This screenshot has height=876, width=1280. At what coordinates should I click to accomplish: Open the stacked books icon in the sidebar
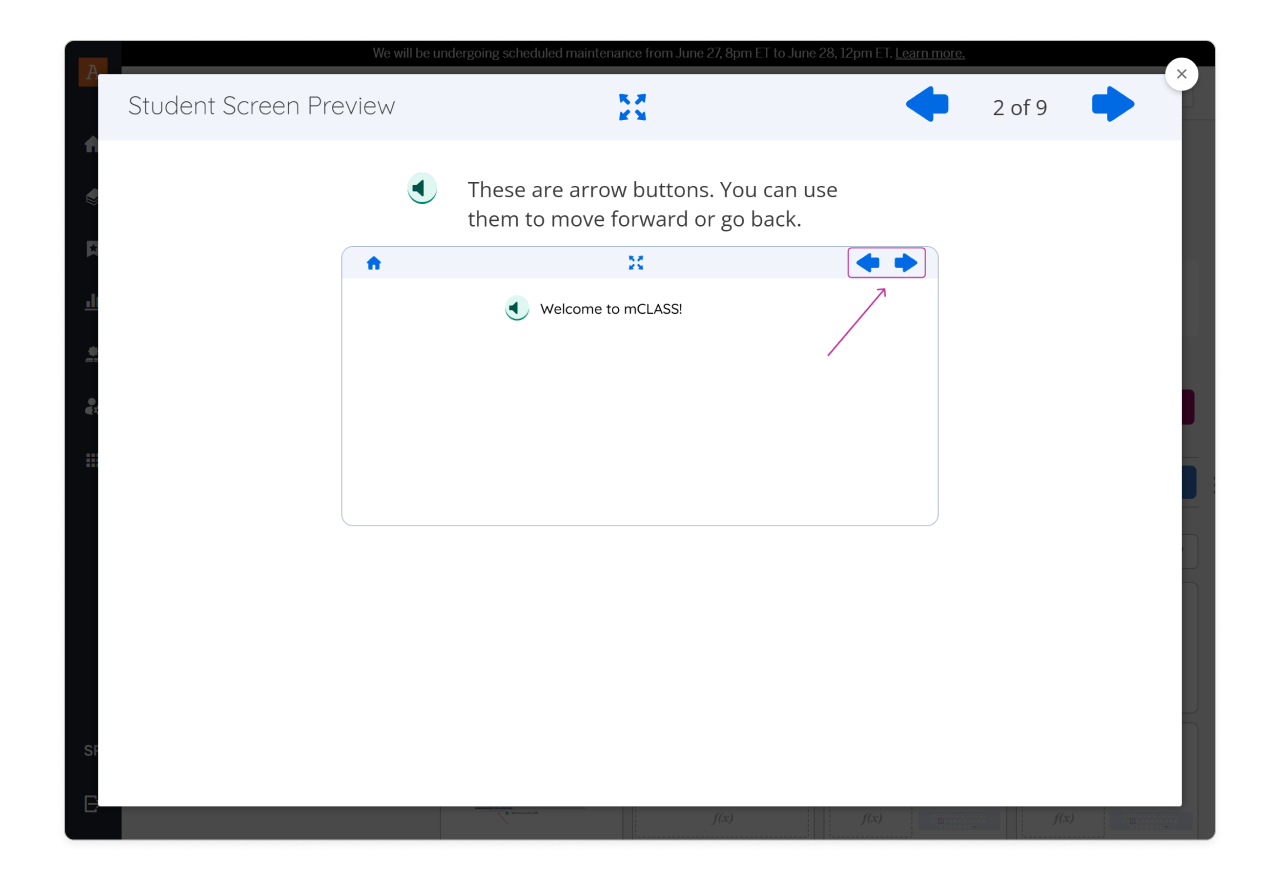(x=91, y=197)
